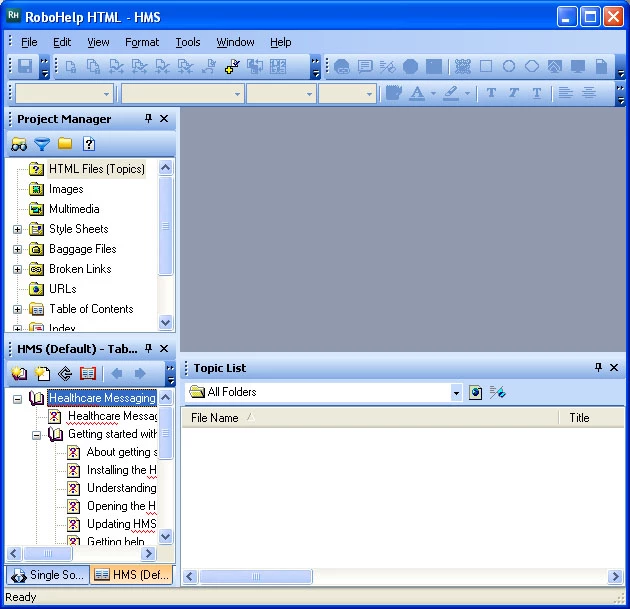The width and height of the screenshot is (630, 609).
Task: Open the Window menu
Action: (x=235, y=42)
